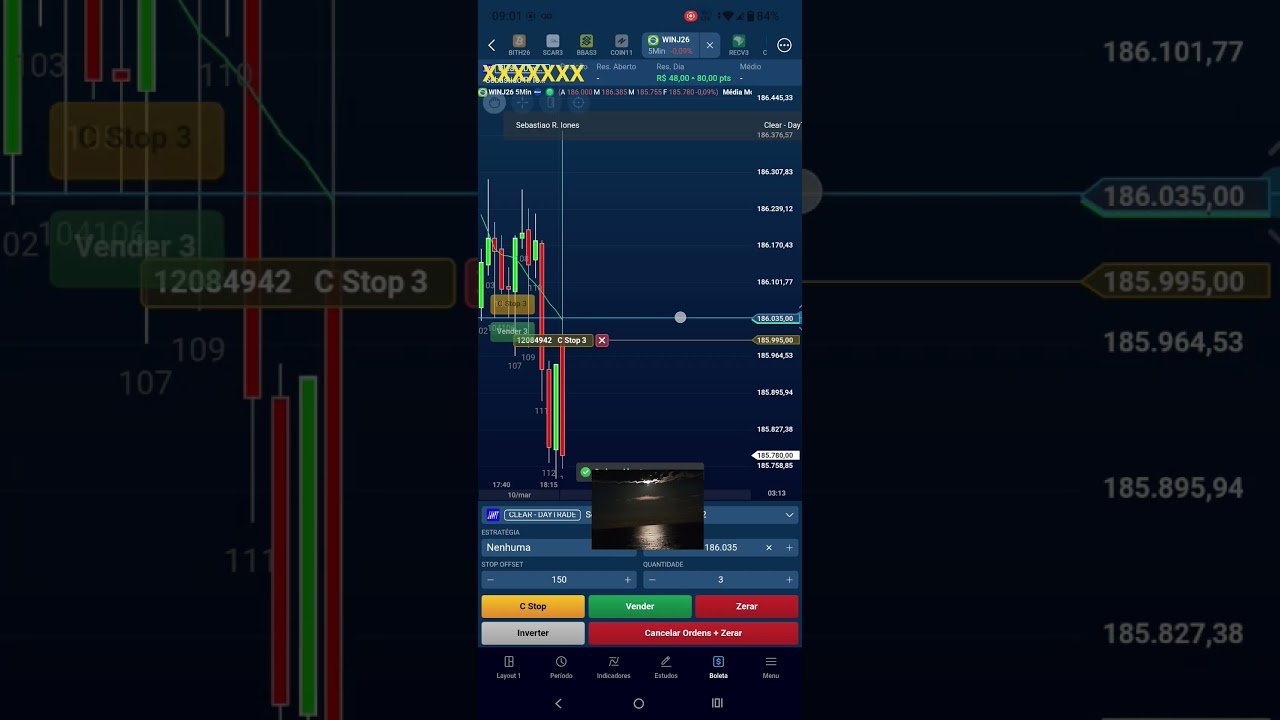The height and width of the screenshot is (720, 1280).
Task: Toggle the green WINJ26 connection status dot
Action: coord(550,91)
